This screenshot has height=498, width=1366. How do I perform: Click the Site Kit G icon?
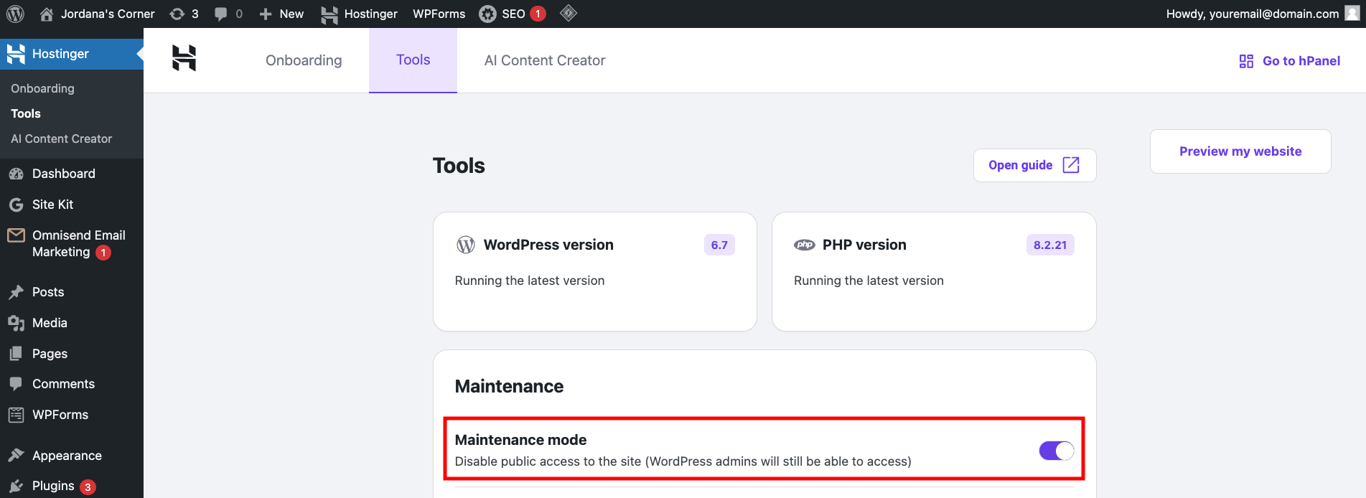point(16,204)
